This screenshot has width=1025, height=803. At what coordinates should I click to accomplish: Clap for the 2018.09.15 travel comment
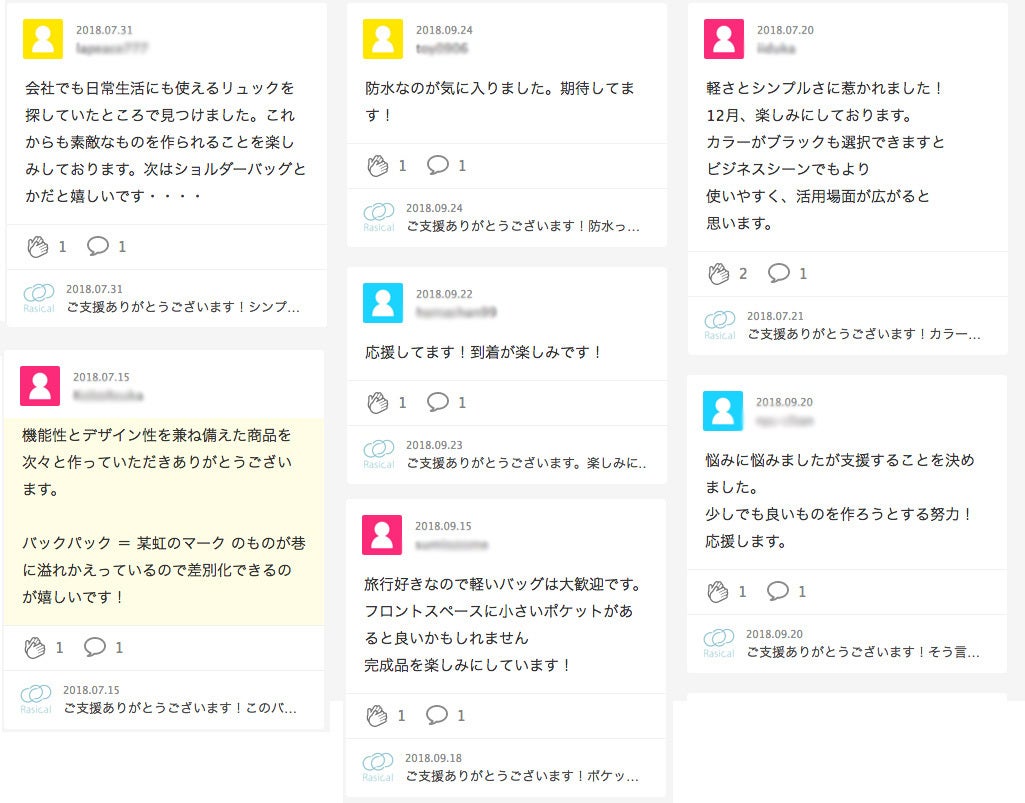click(x=377, y=715)
